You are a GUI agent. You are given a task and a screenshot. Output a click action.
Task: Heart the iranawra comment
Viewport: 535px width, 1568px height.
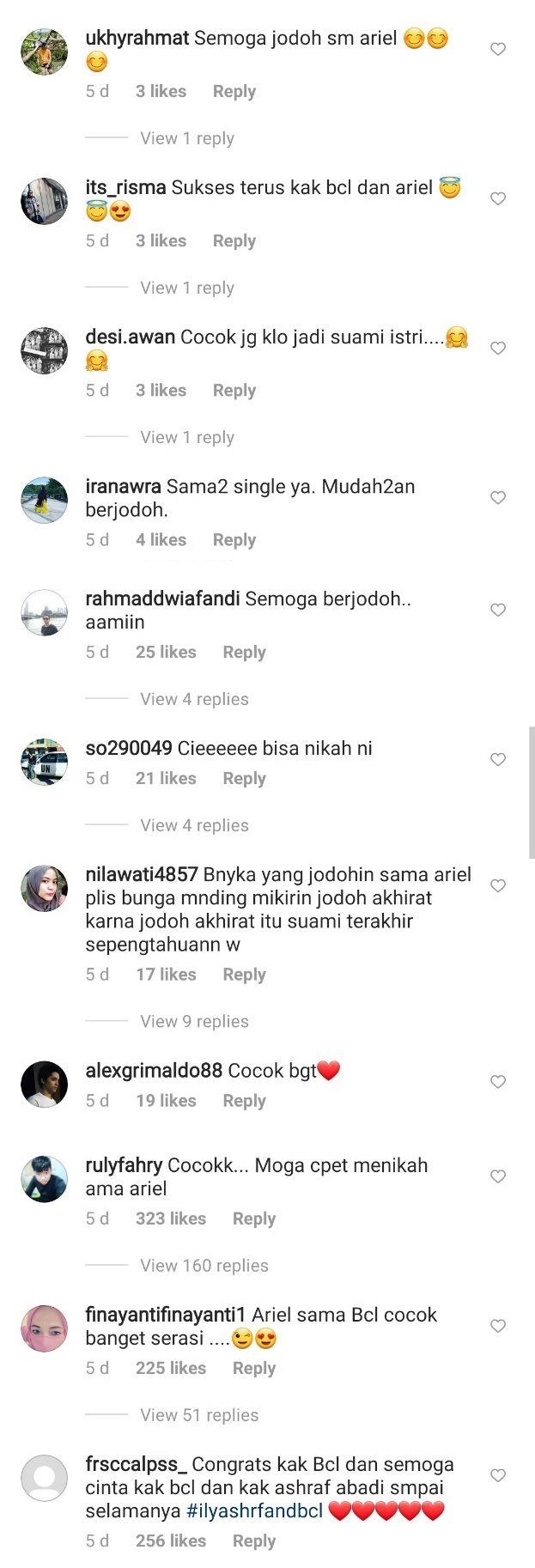(497, 497)
